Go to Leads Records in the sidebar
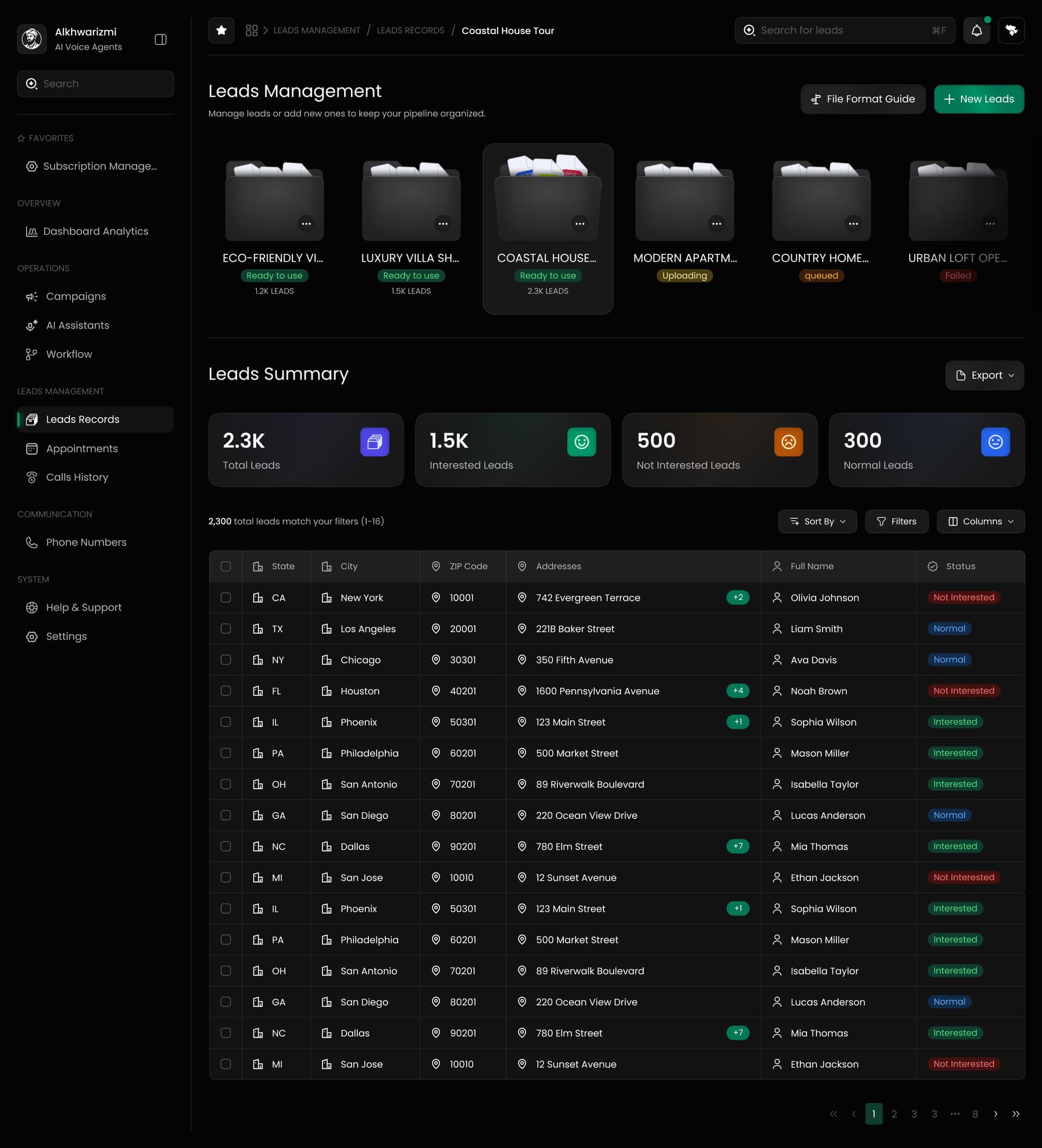Screen dimensions: 1042x1148 [x=82, y=419]
